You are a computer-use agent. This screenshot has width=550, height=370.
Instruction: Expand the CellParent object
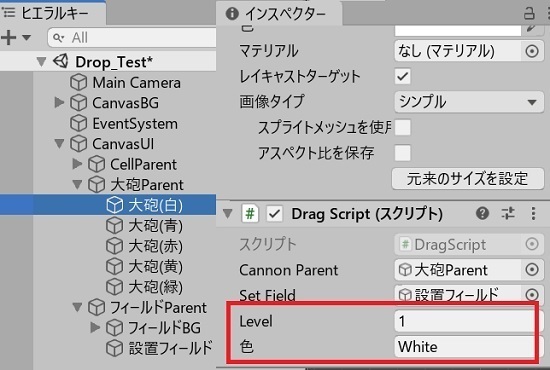coord(77,164)
